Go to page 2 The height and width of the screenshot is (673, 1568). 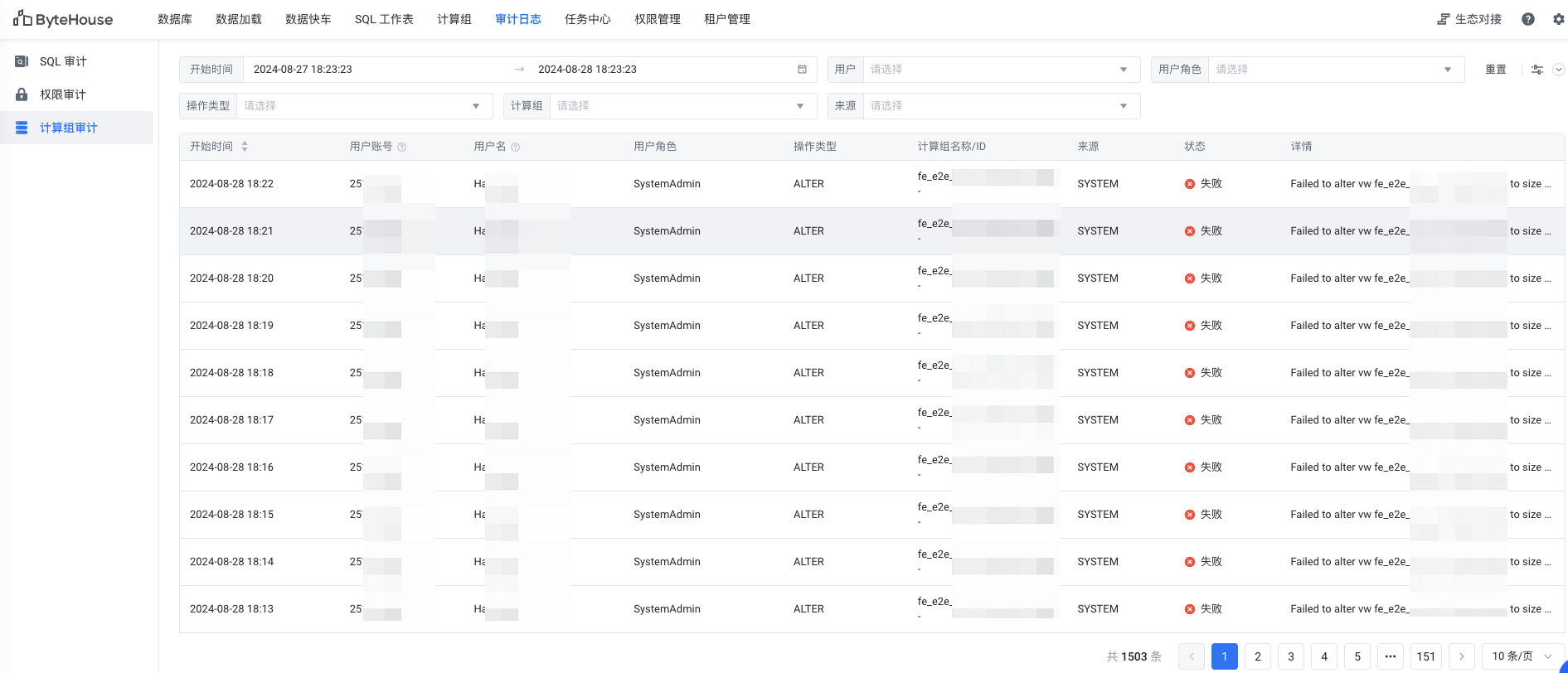pyautogui.click(x=1258, y=656)
